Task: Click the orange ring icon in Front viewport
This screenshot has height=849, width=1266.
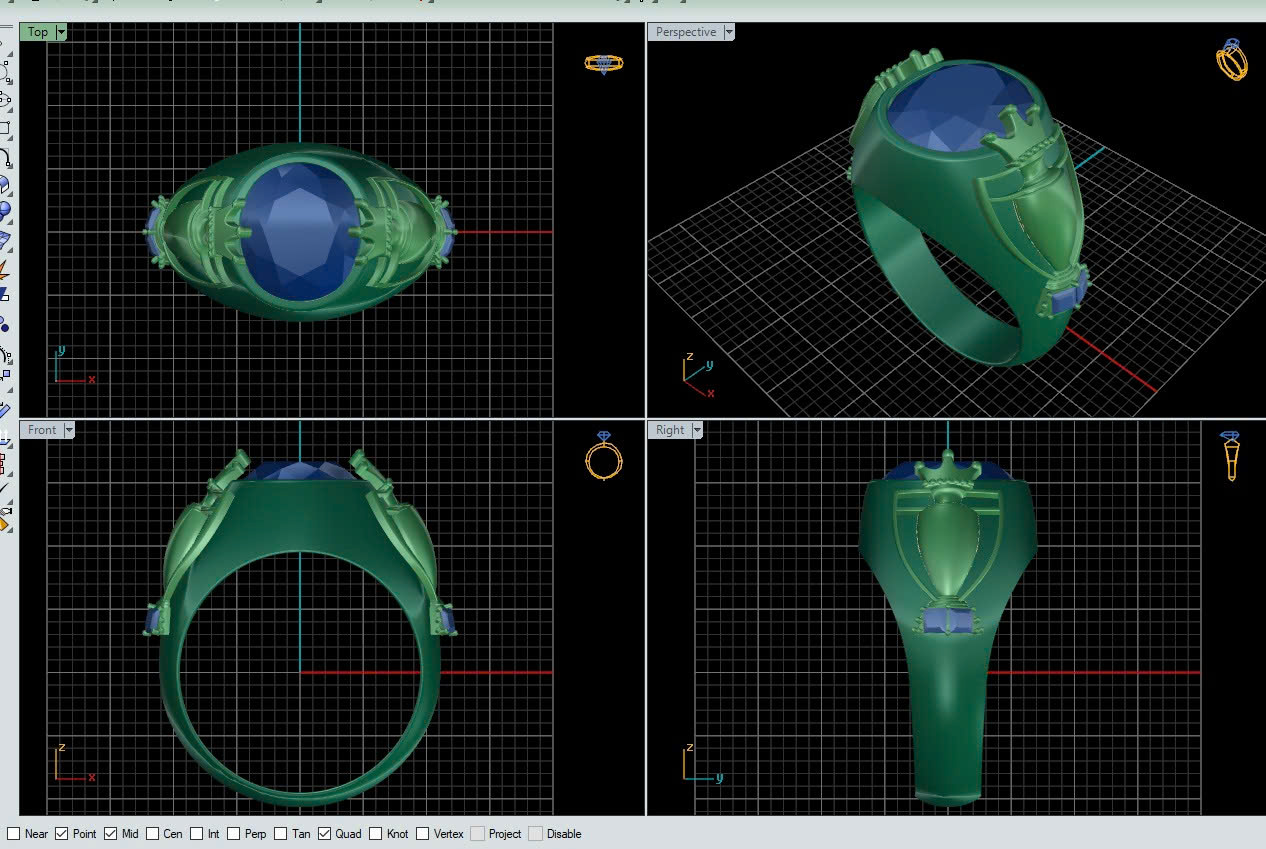Action: [x=604, y=456]
